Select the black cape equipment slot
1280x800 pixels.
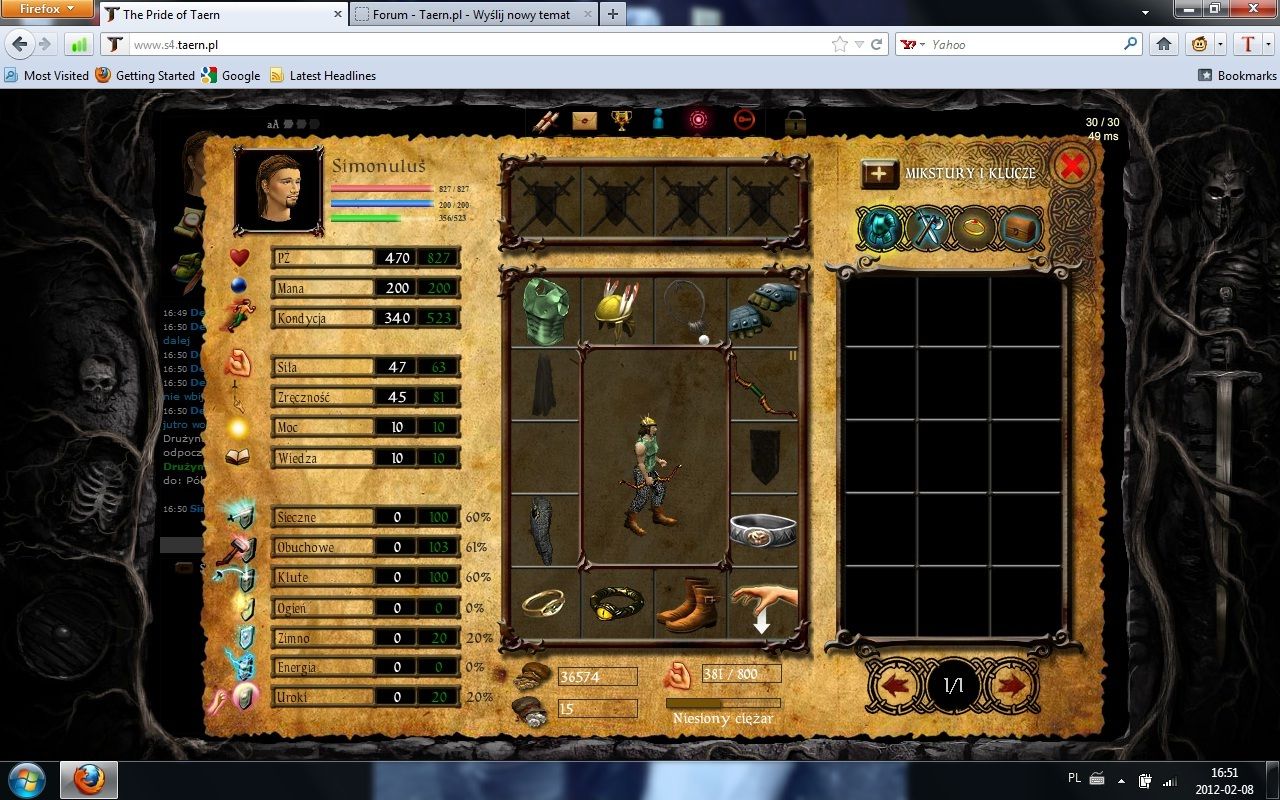(546, 384)
